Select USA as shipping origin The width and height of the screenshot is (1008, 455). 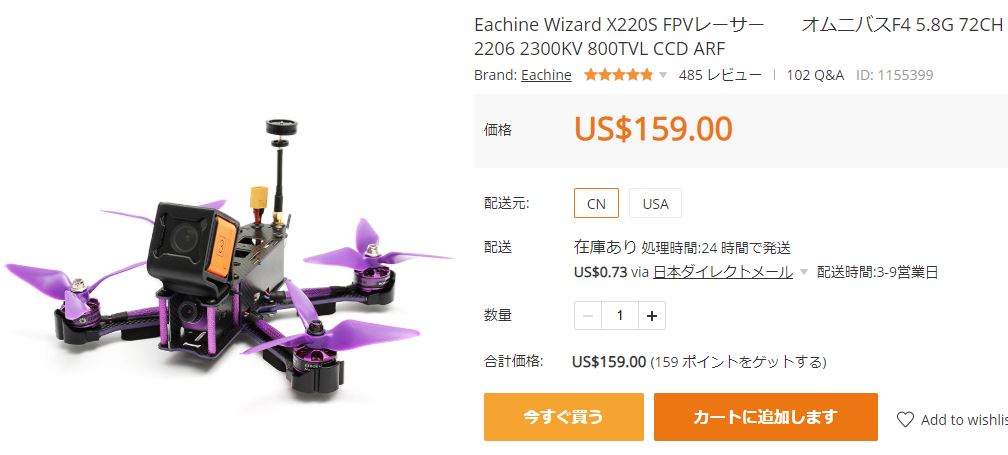[656, 204]
